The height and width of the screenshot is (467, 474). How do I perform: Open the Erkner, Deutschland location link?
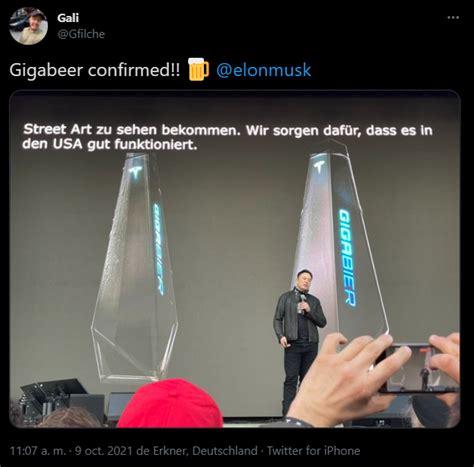point(205,451)
